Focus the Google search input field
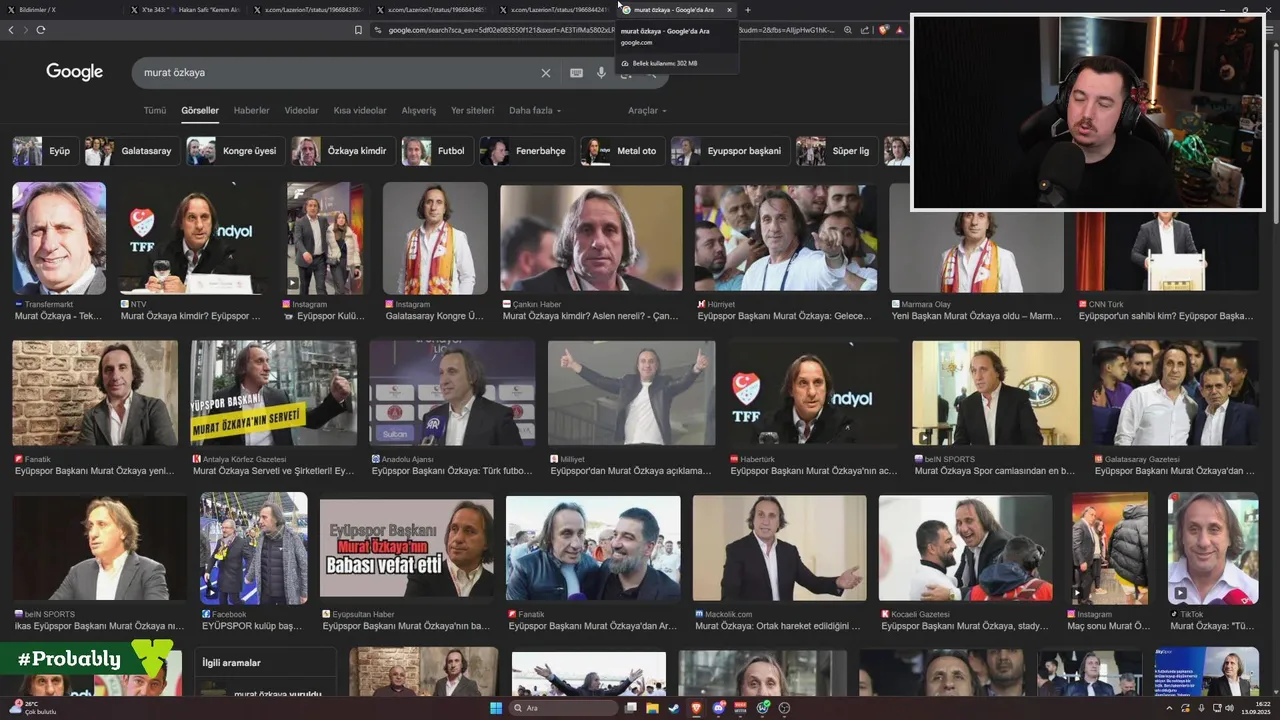Image resolution: width=1280 pixels, height=720 pixels. tap(340, 73)
